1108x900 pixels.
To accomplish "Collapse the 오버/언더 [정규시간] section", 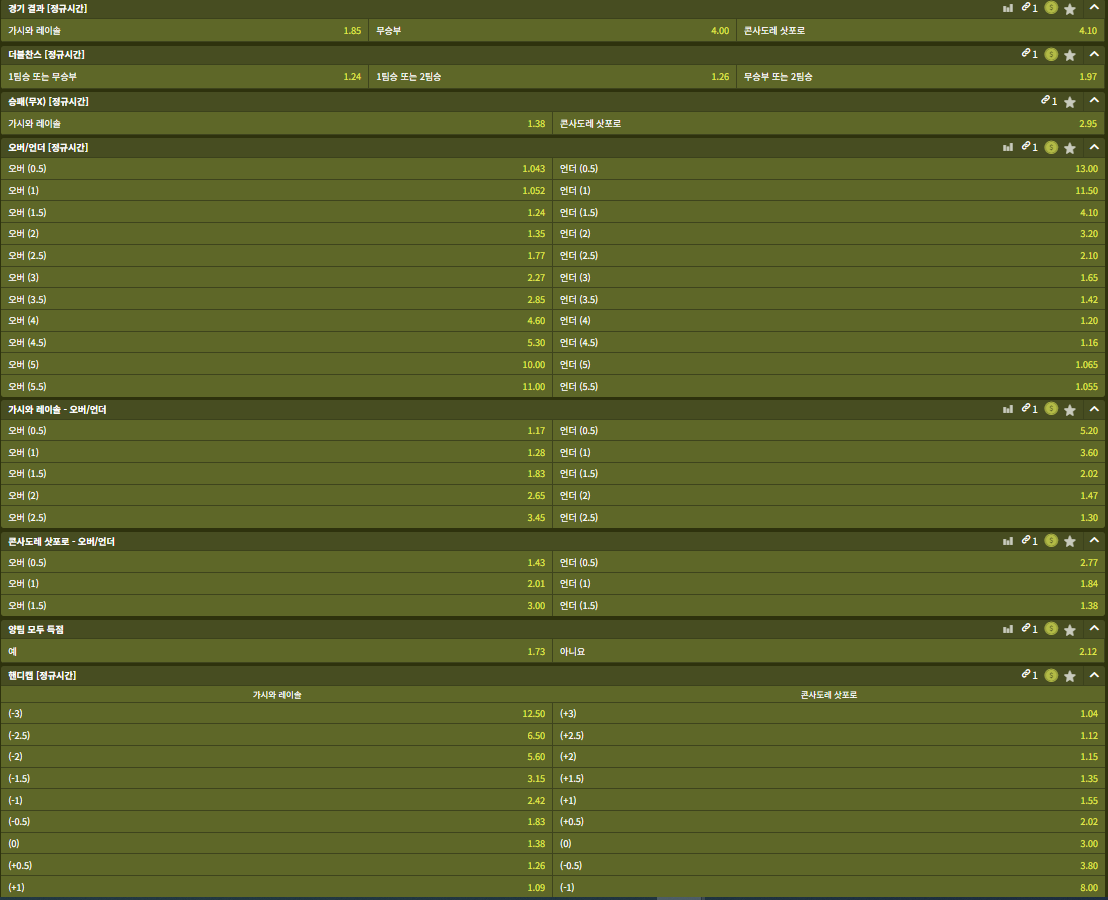I will point(1094,147).
